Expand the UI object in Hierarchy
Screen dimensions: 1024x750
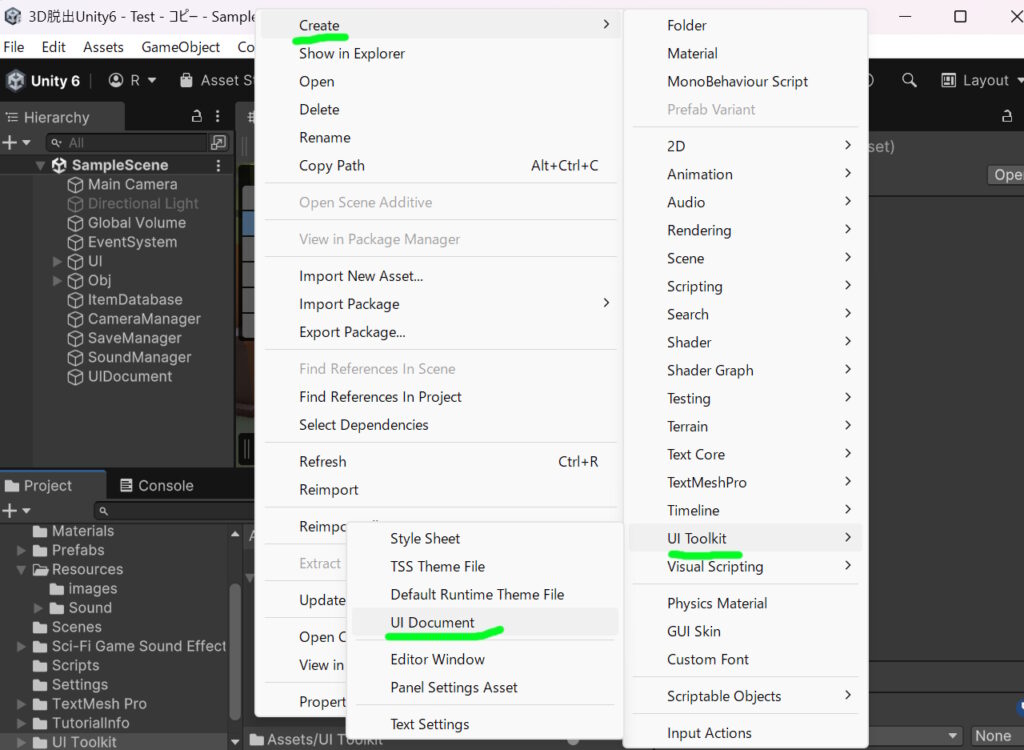tap(57, 261)
